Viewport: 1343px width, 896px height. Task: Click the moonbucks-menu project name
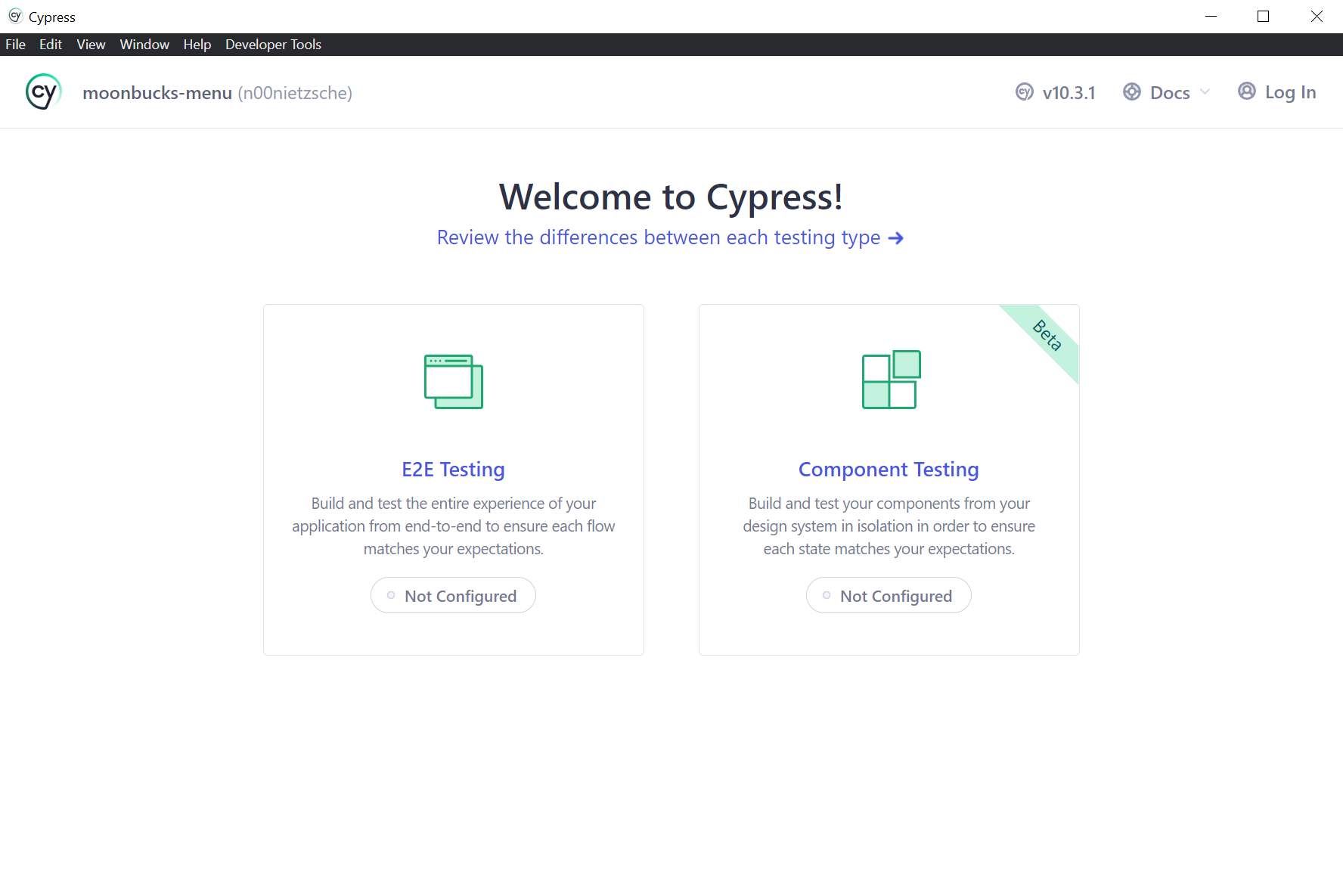pos(157,93)
